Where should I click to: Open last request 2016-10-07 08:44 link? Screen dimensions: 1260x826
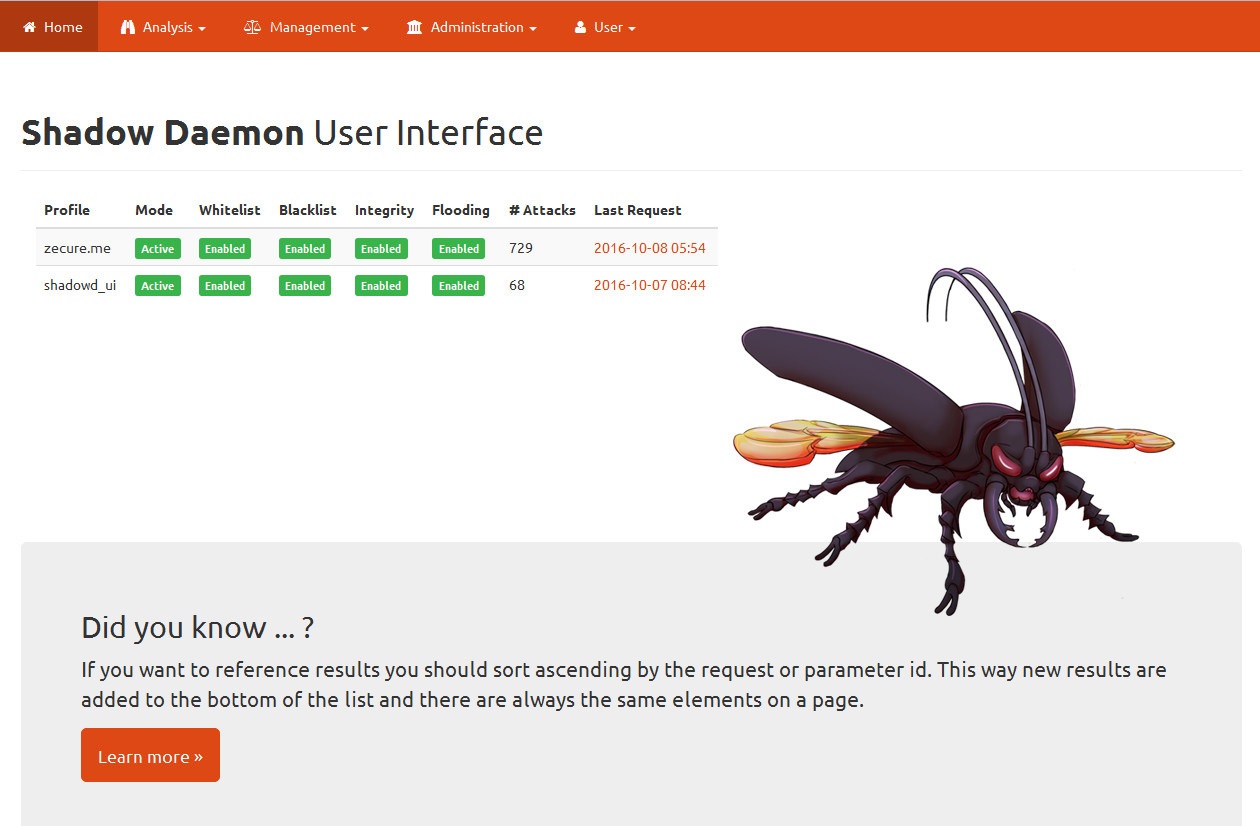point(650,285)
